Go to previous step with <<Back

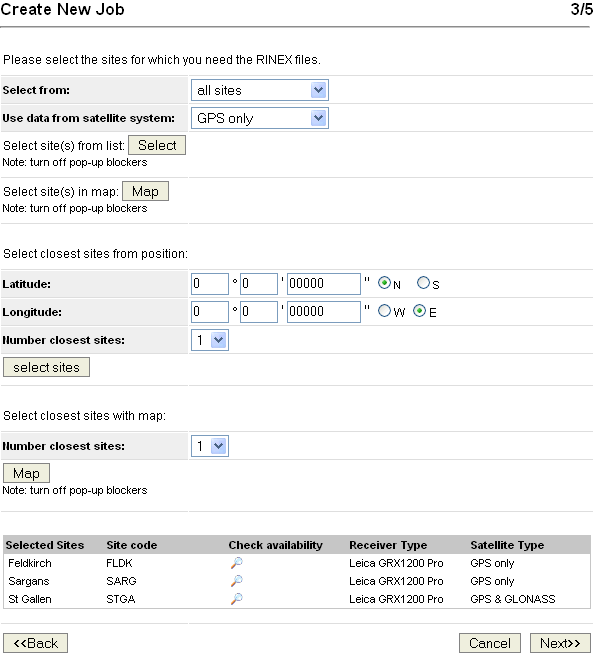[36, 643]
